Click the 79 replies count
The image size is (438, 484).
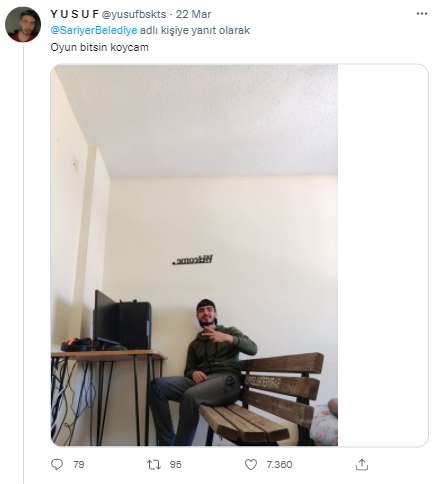[x=79, y=464]
